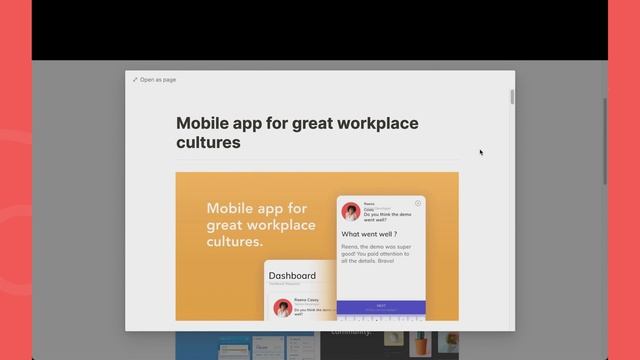
Task: Click the Mobile app for great workplace cultures title
Action: 297,133
